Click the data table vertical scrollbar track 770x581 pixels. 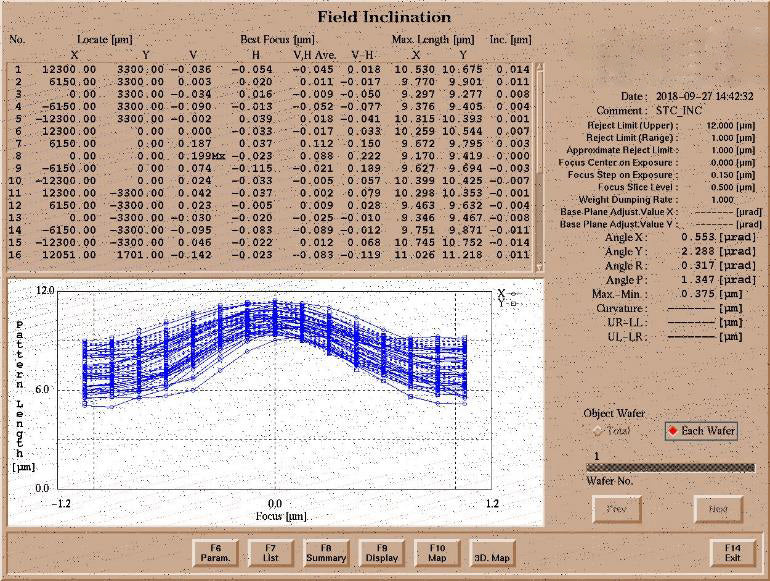click(539, 167)
